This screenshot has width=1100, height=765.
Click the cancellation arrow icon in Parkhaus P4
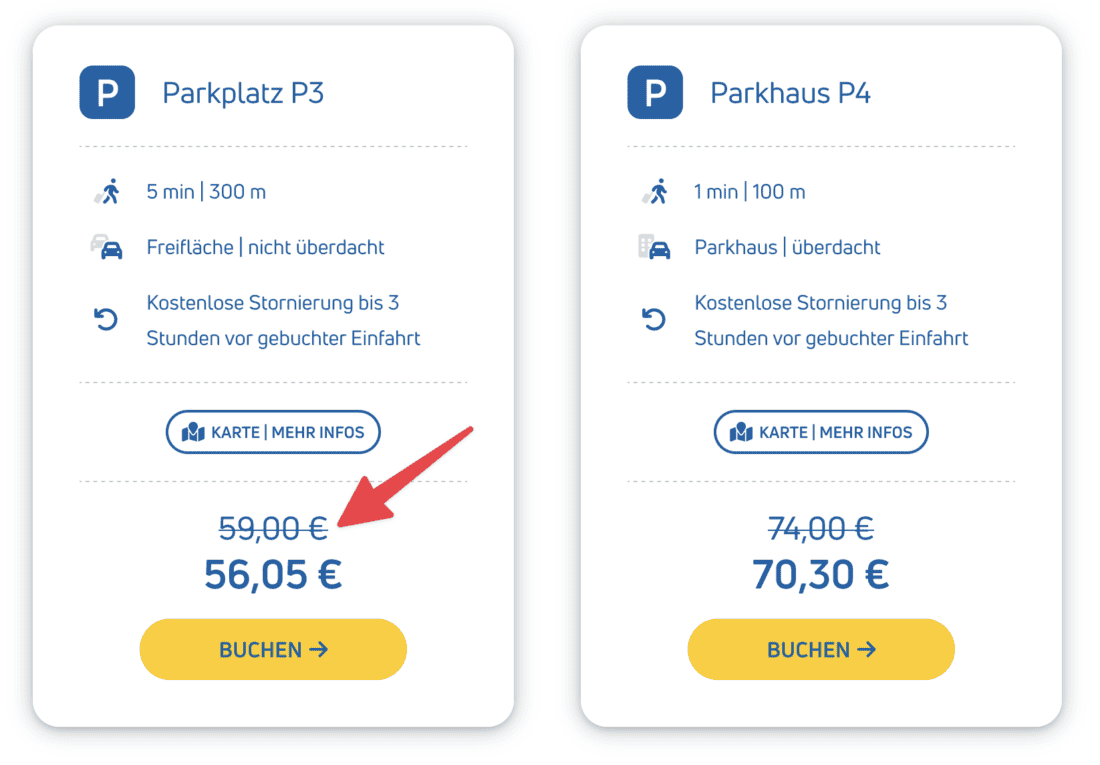click(x=654, y=320)
